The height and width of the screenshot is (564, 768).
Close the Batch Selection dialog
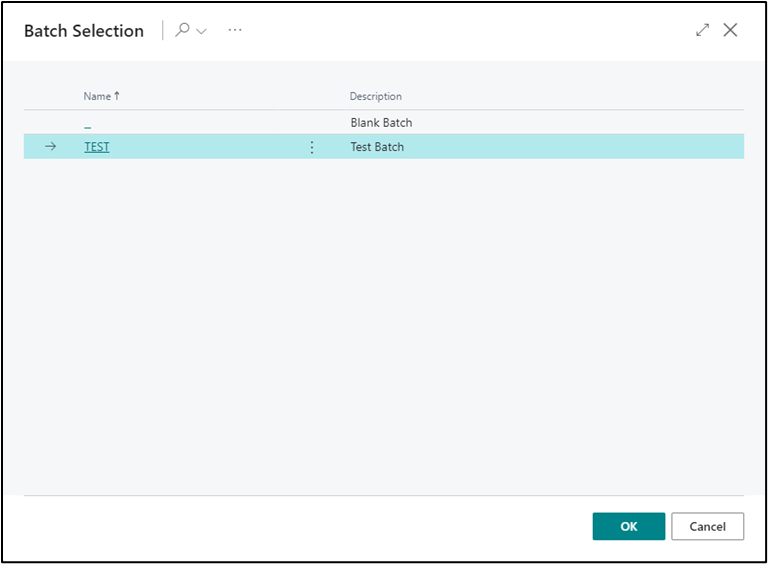pos(731,30)
